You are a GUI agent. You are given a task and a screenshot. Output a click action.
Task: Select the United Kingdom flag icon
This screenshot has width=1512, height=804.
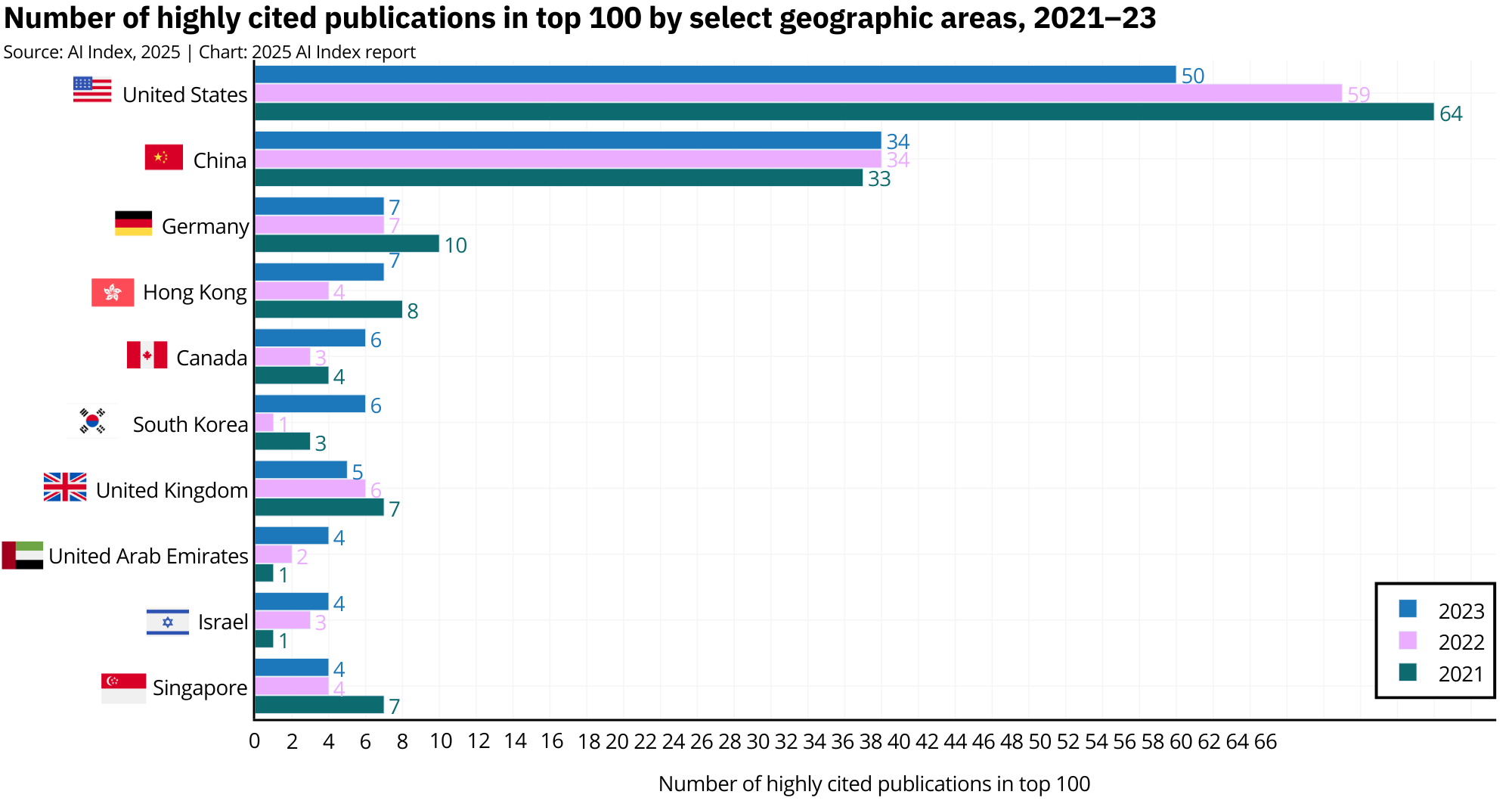pyautogui.click(x=65, y=487)
